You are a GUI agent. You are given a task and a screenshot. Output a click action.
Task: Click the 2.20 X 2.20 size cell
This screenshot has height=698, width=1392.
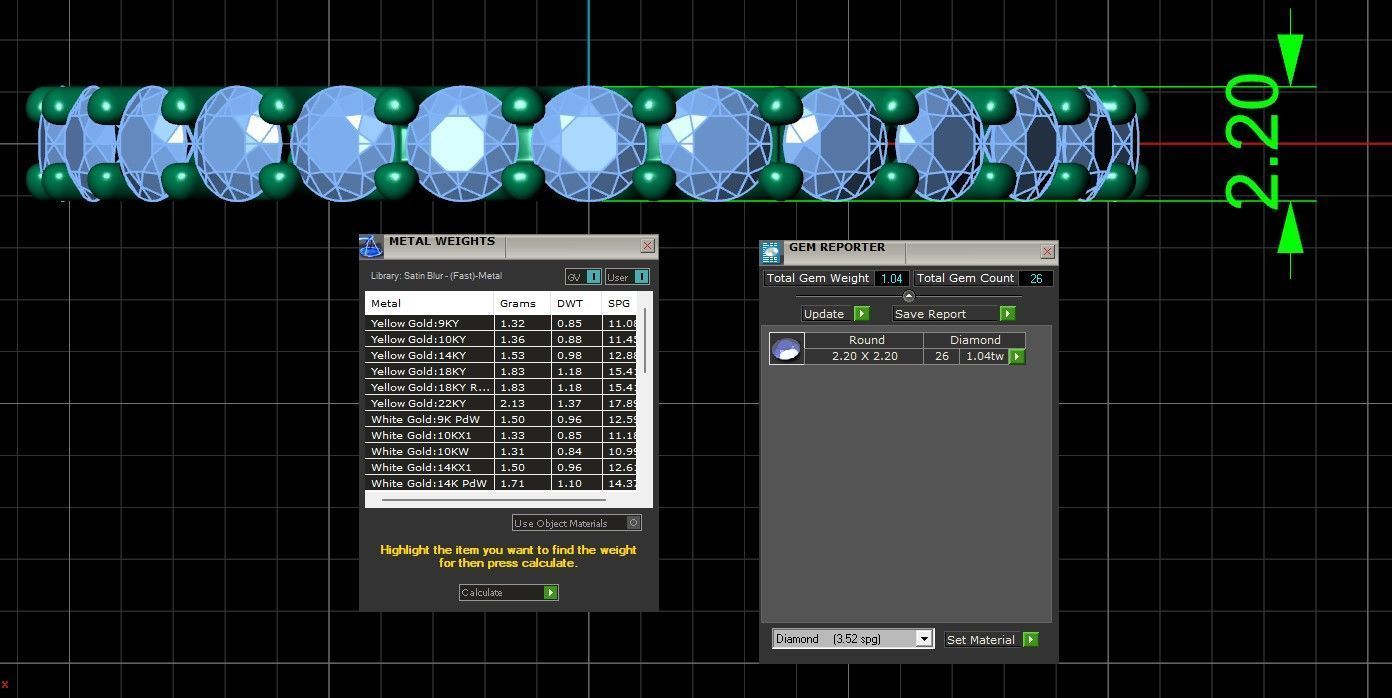(864, 356)
